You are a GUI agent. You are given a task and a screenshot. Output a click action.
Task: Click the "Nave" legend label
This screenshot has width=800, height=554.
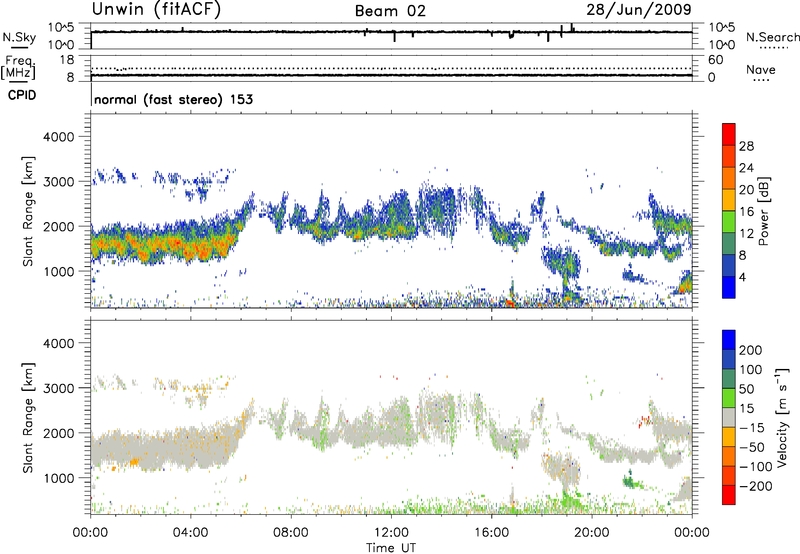pos(761,70)
